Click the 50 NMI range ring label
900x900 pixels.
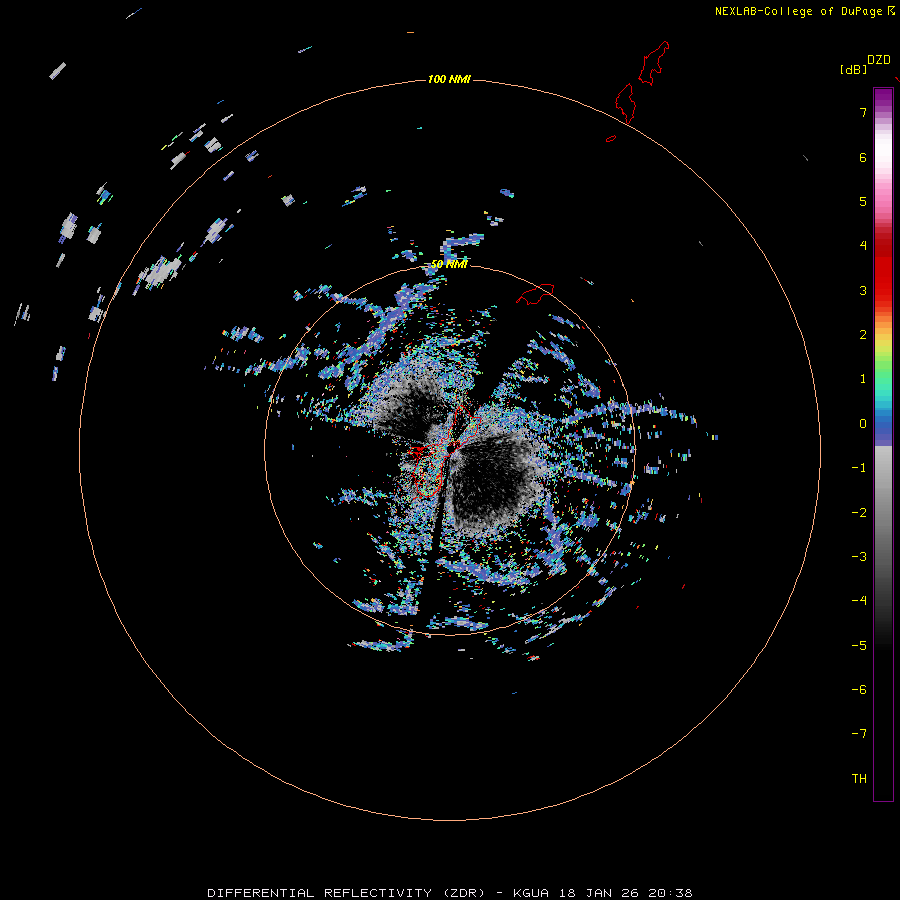coord(449,264)
